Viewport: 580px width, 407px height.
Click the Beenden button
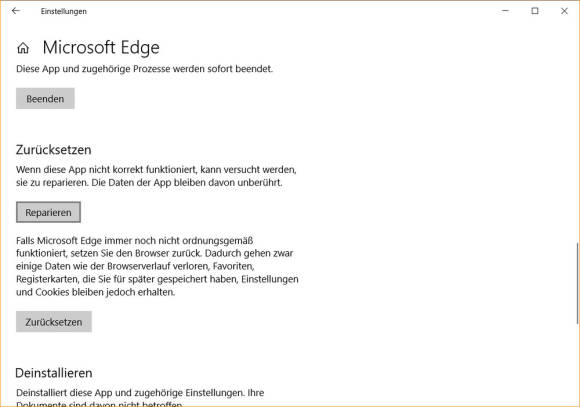[45, 98]
